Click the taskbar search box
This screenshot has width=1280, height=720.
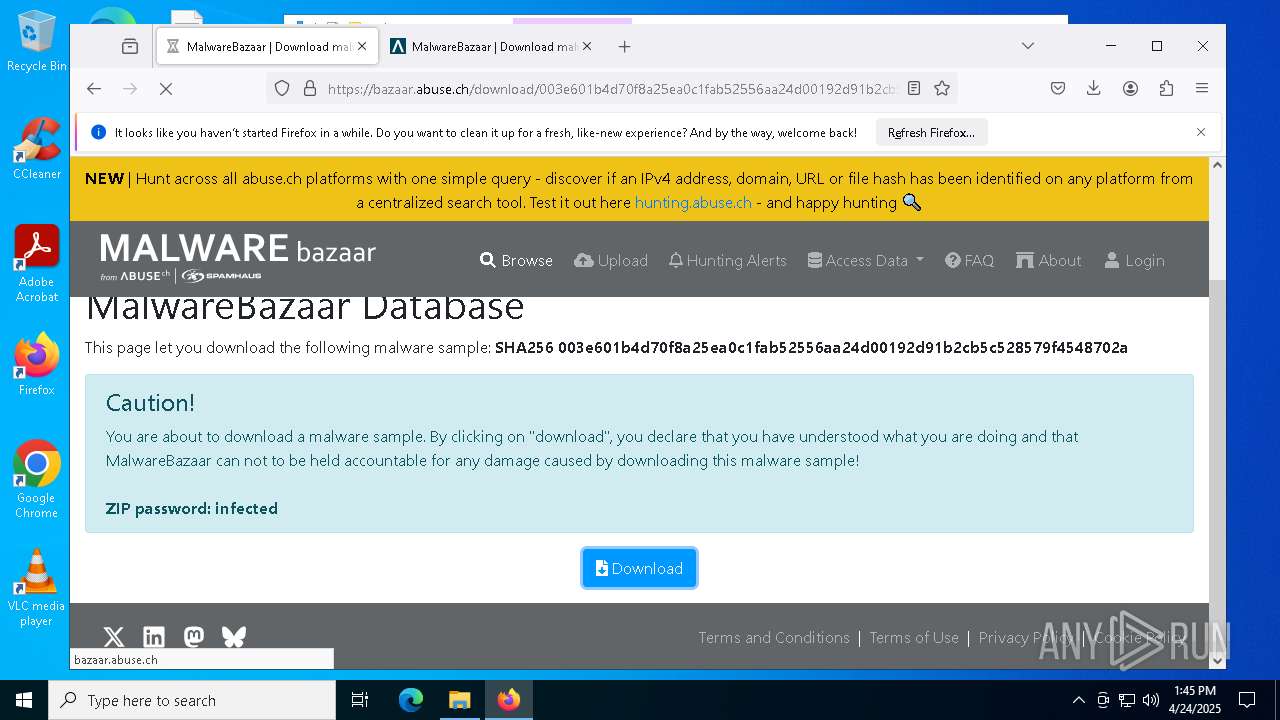pos(192,700)
